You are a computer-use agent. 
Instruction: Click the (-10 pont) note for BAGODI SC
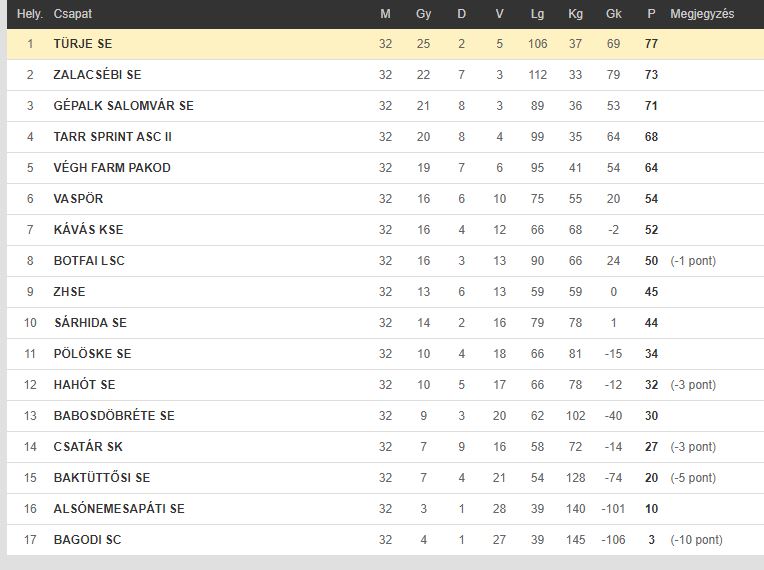click(x=696, y=540)
